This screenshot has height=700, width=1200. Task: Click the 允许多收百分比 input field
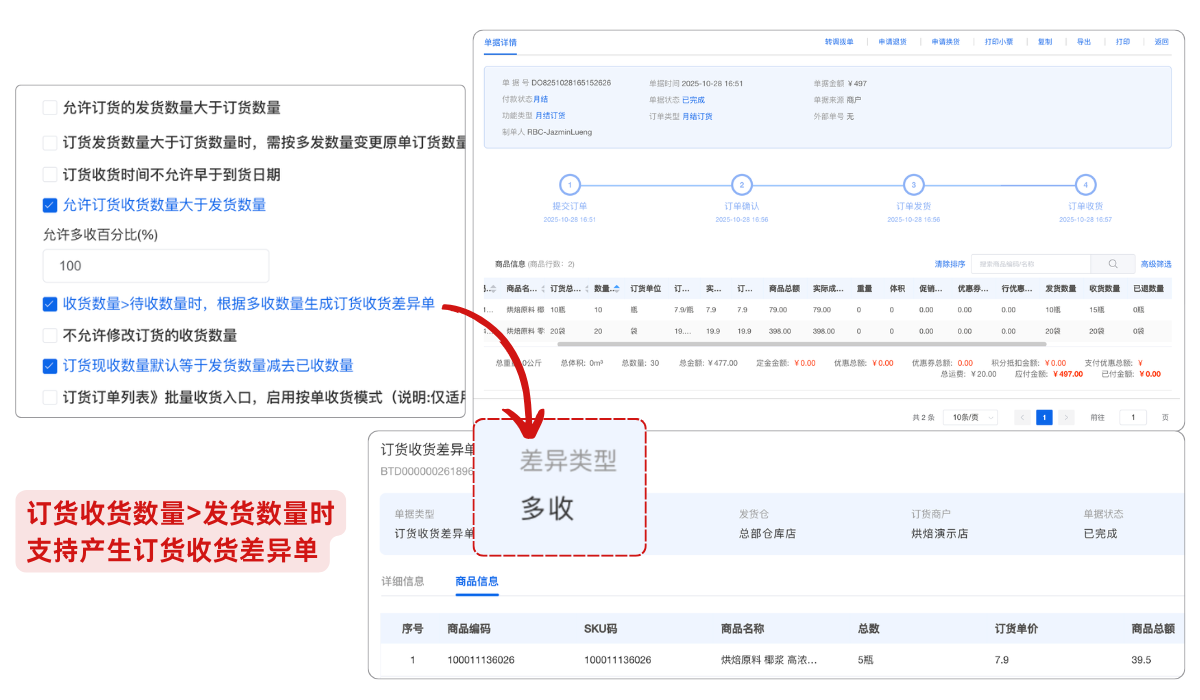[155, 266]
